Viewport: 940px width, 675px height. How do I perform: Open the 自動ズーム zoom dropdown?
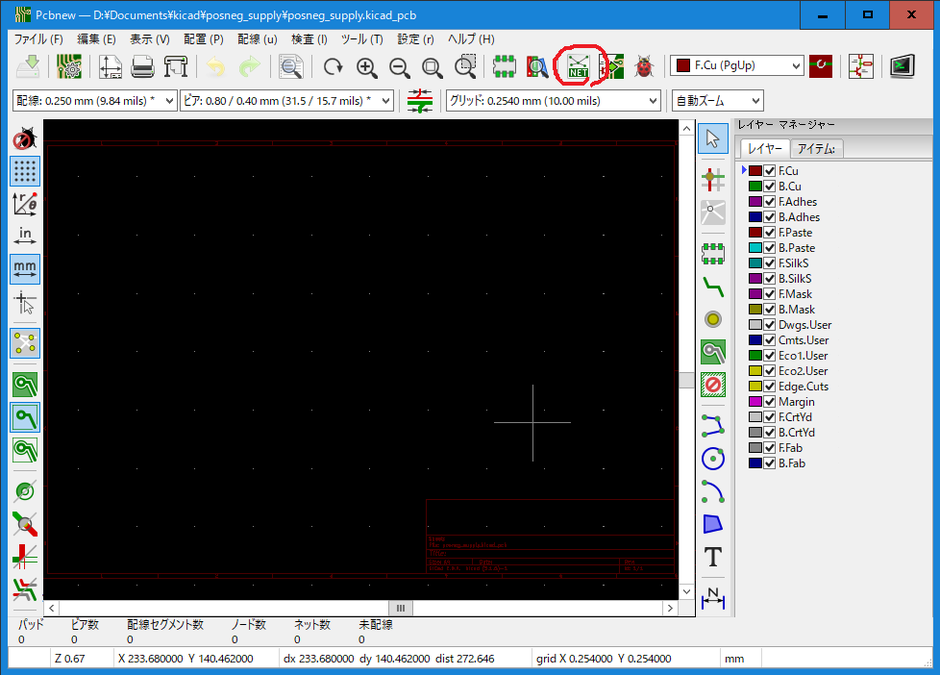click(718, 101)
